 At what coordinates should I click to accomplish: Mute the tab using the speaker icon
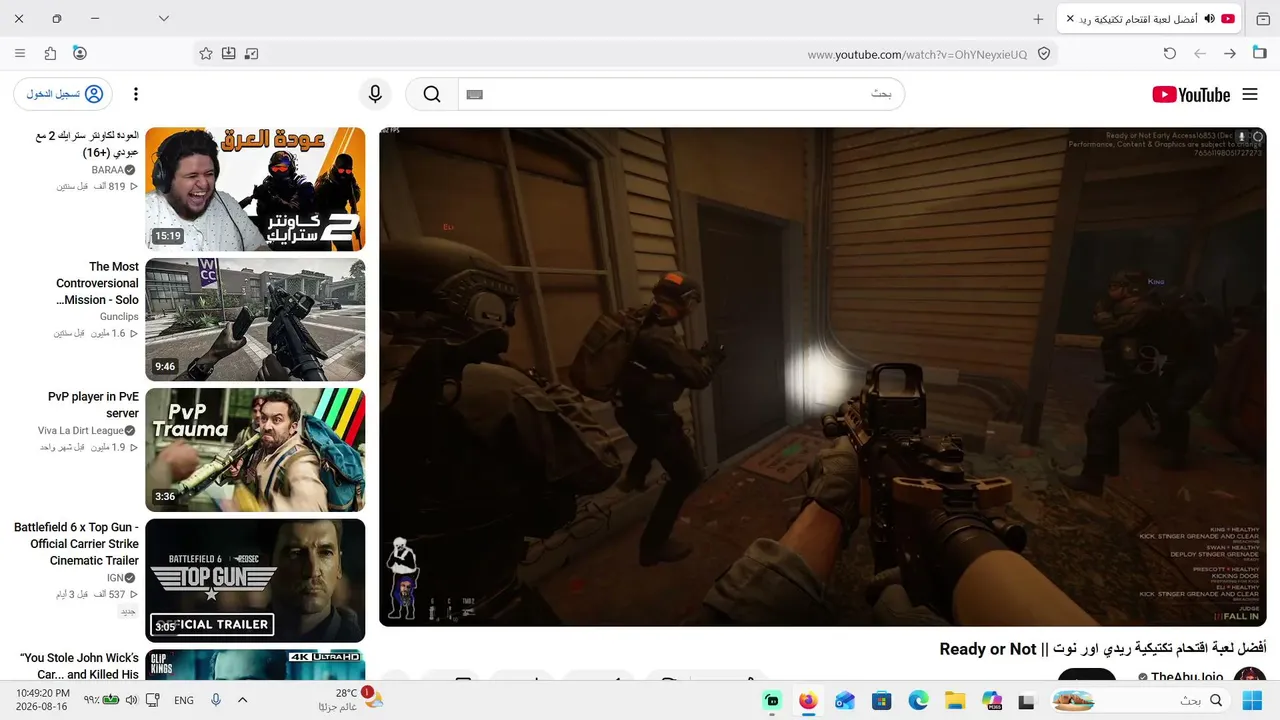point(1209,19)
